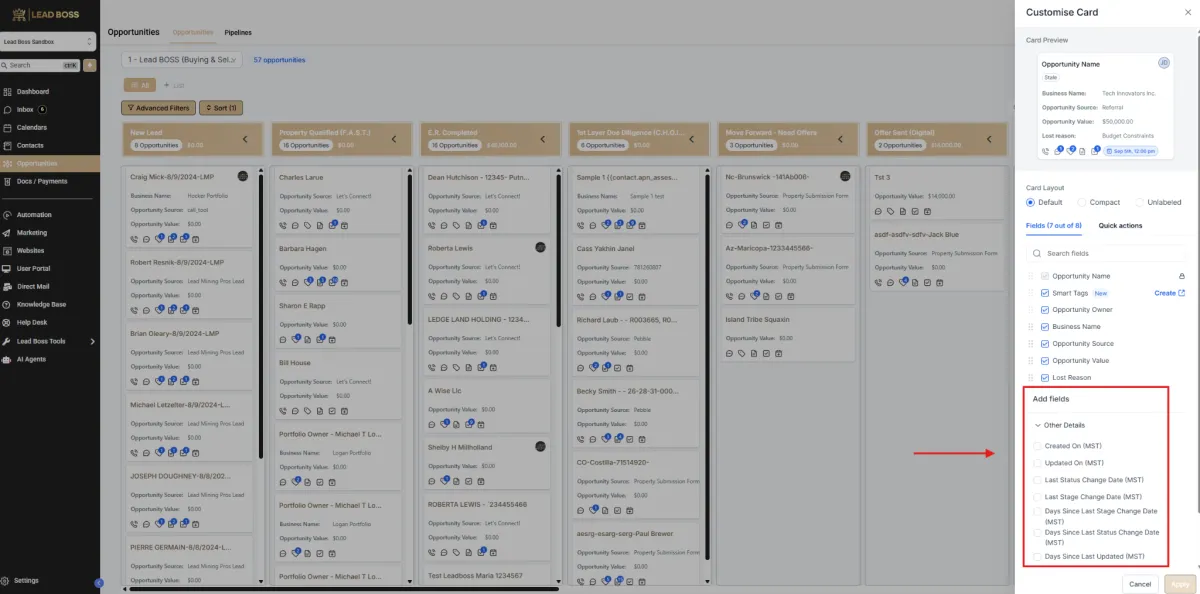The image size is (1200, 594).
Task: Open Help Desk in the sidebar
Action: (32, 322)
